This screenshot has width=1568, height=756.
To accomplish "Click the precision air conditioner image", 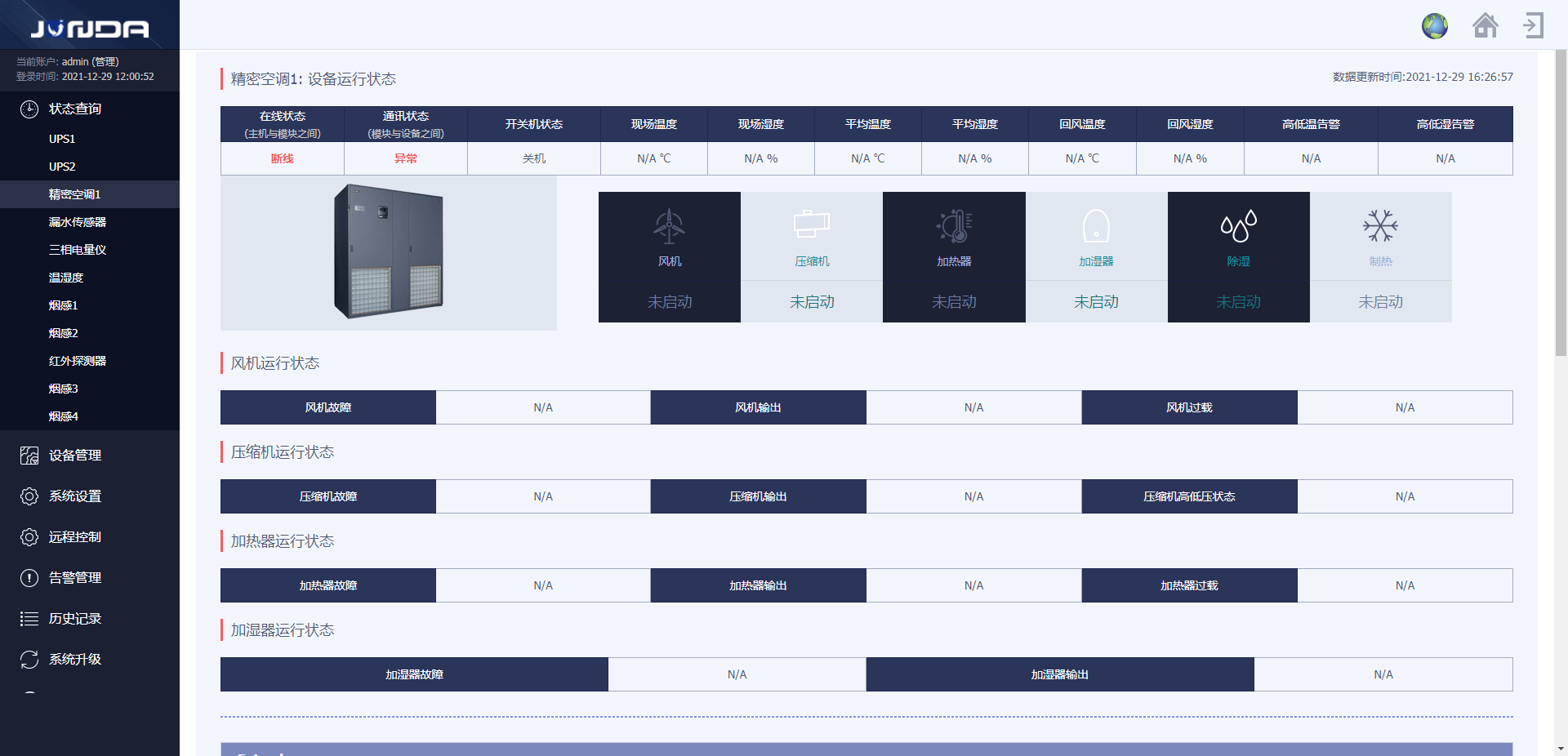I will coord(389,252).
